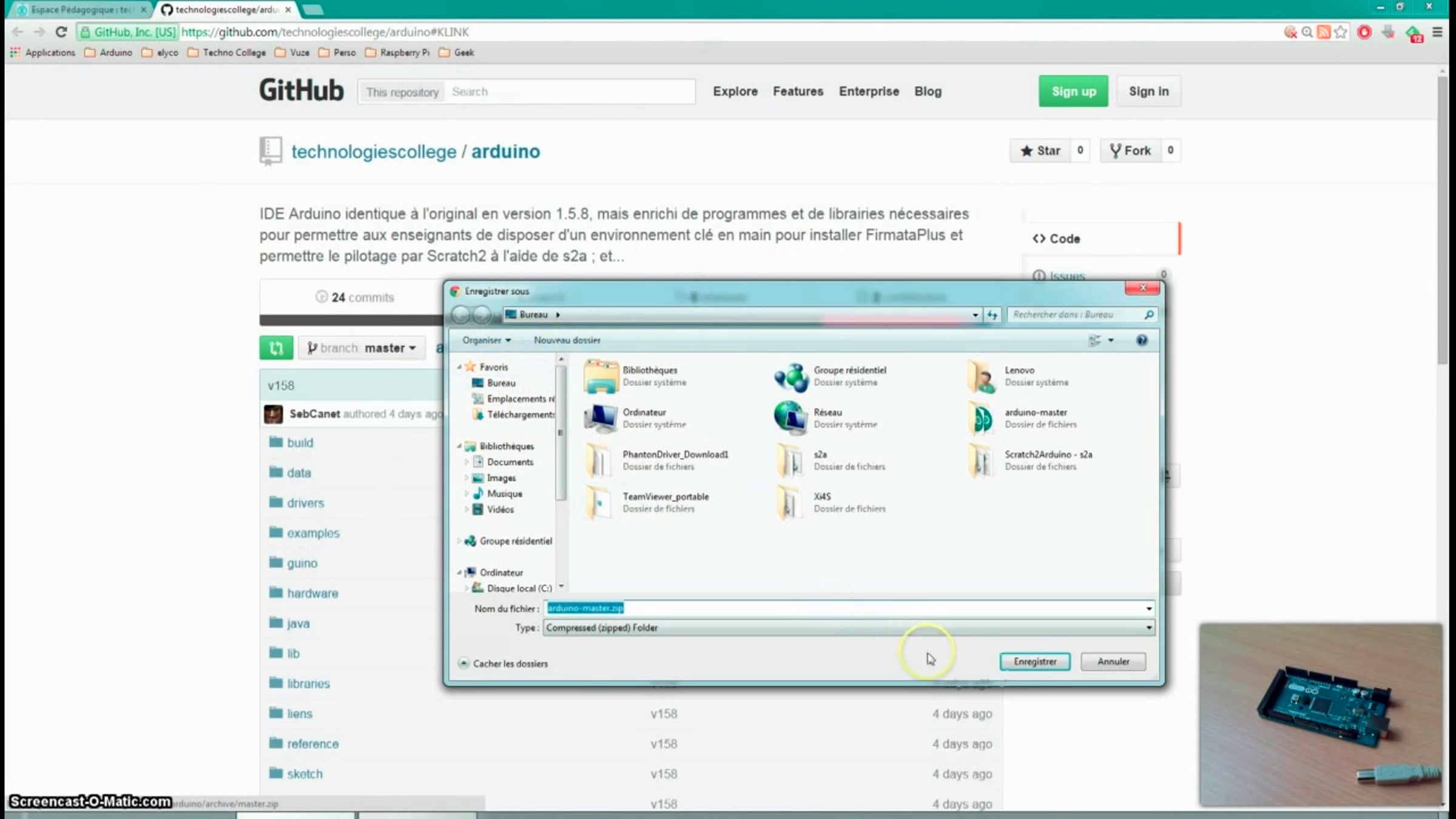
Task: Toggle Cacher les dossiers panel
Action: [503, 664]
